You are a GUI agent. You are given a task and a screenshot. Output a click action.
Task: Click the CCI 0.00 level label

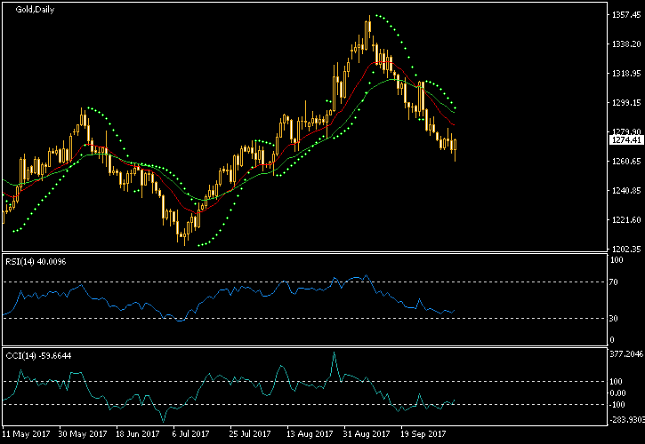618,393
